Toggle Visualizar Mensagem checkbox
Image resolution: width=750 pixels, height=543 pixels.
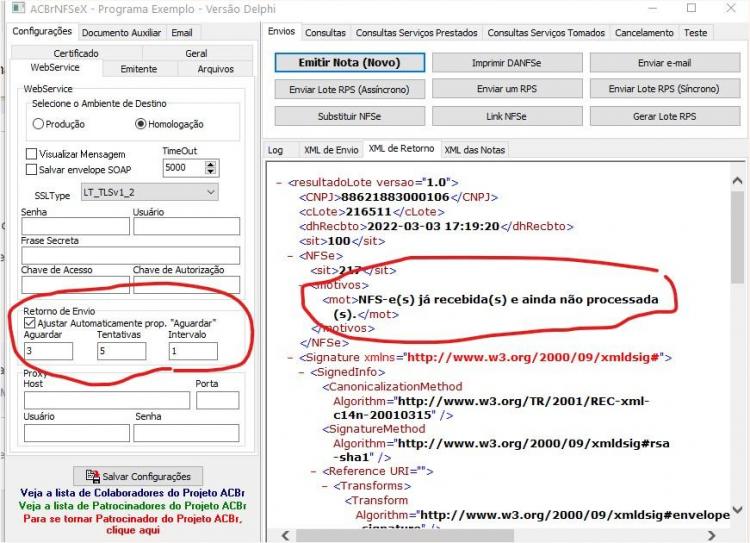[31, 154]
